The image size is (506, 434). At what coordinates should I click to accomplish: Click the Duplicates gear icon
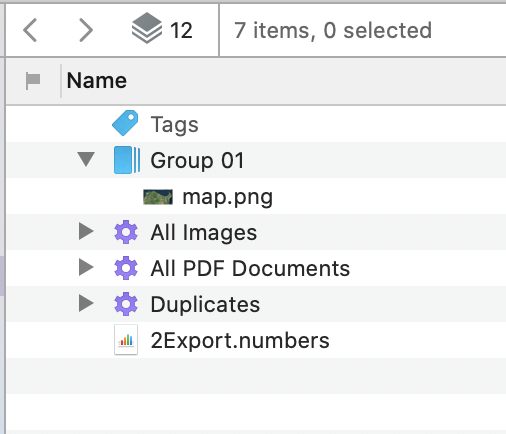[126, 304]
